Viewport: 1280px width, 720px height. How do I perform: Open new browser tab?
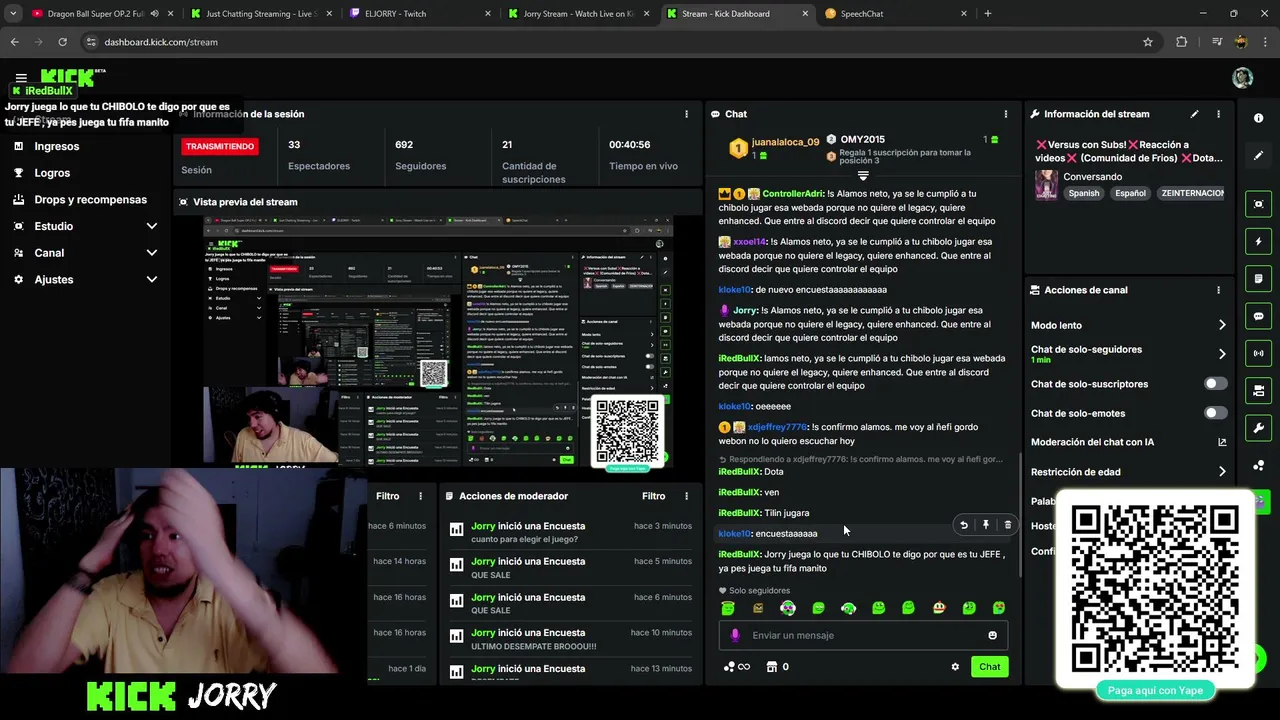988,14
